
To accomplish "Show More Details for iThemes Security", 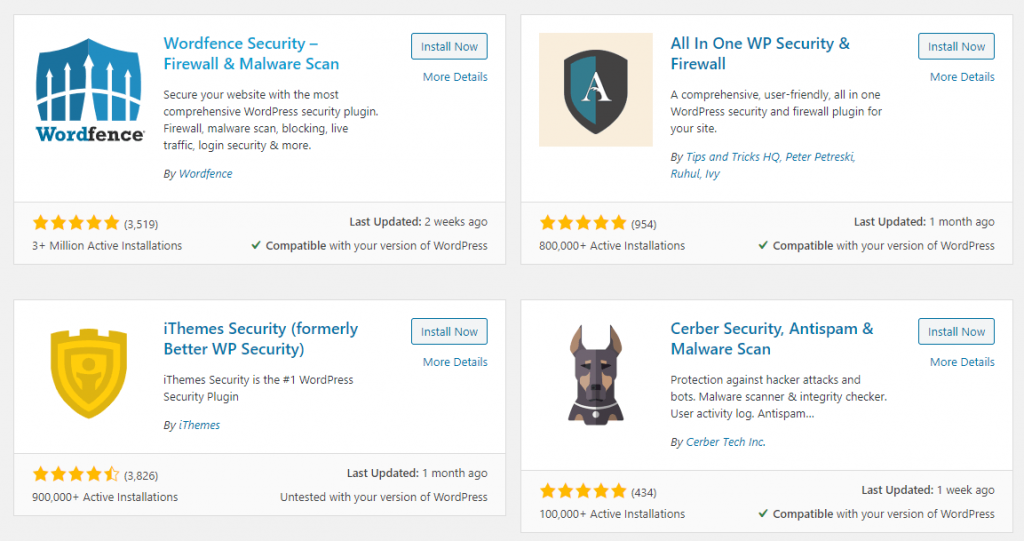I will (455, 362).
